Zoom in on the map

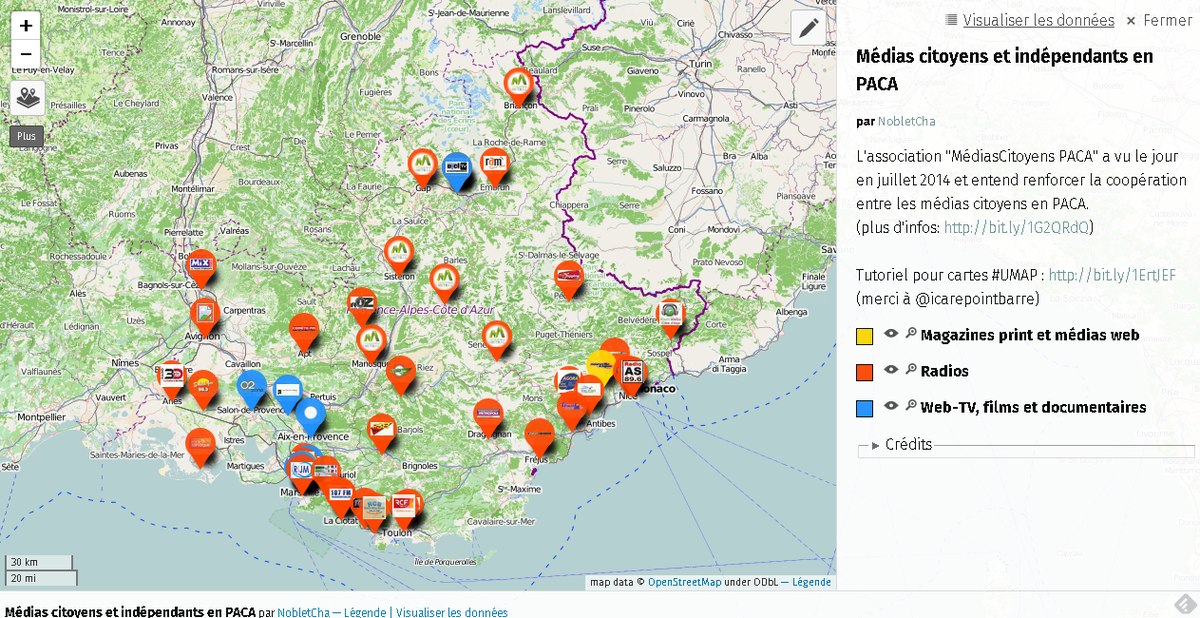26,27
